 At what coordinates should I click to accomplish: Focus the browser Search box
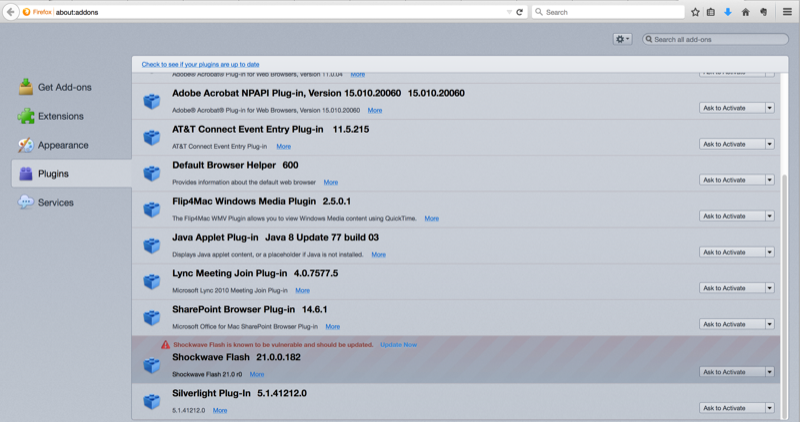608,12
